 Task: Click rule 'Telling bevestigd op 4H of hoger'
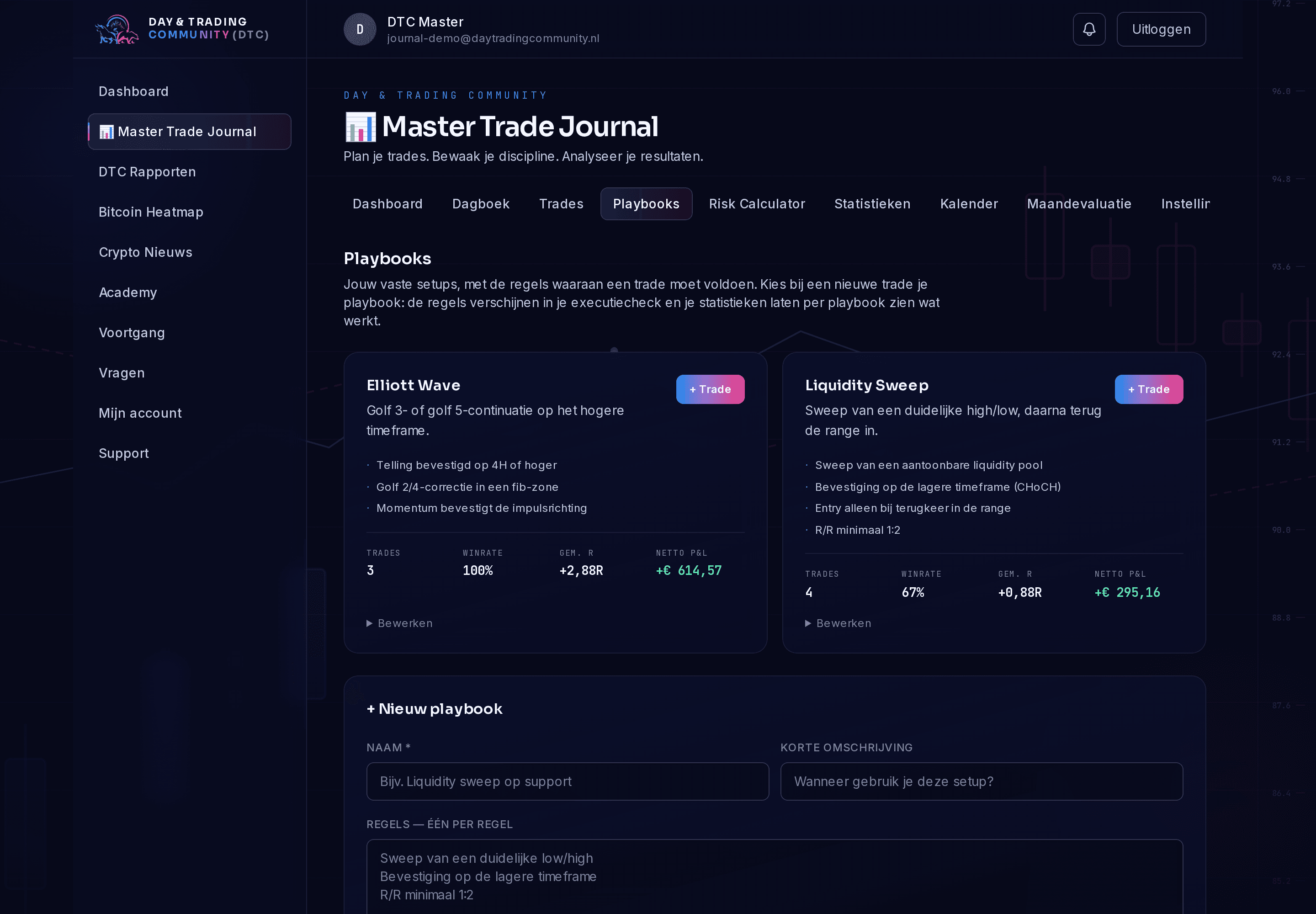click(x=467, y=465)
